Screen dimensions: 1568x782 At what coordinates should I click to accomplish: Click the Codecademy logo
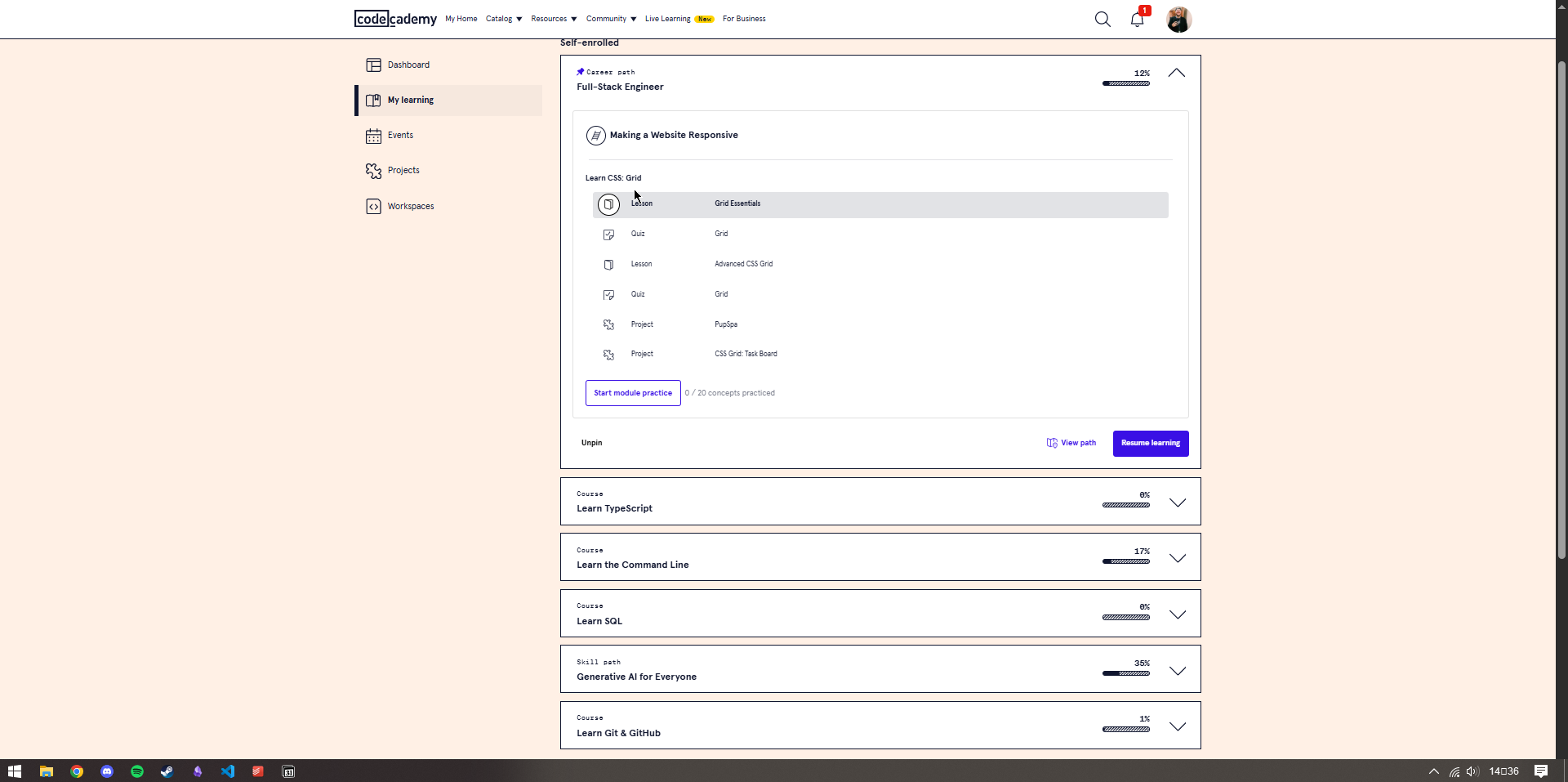395,19
